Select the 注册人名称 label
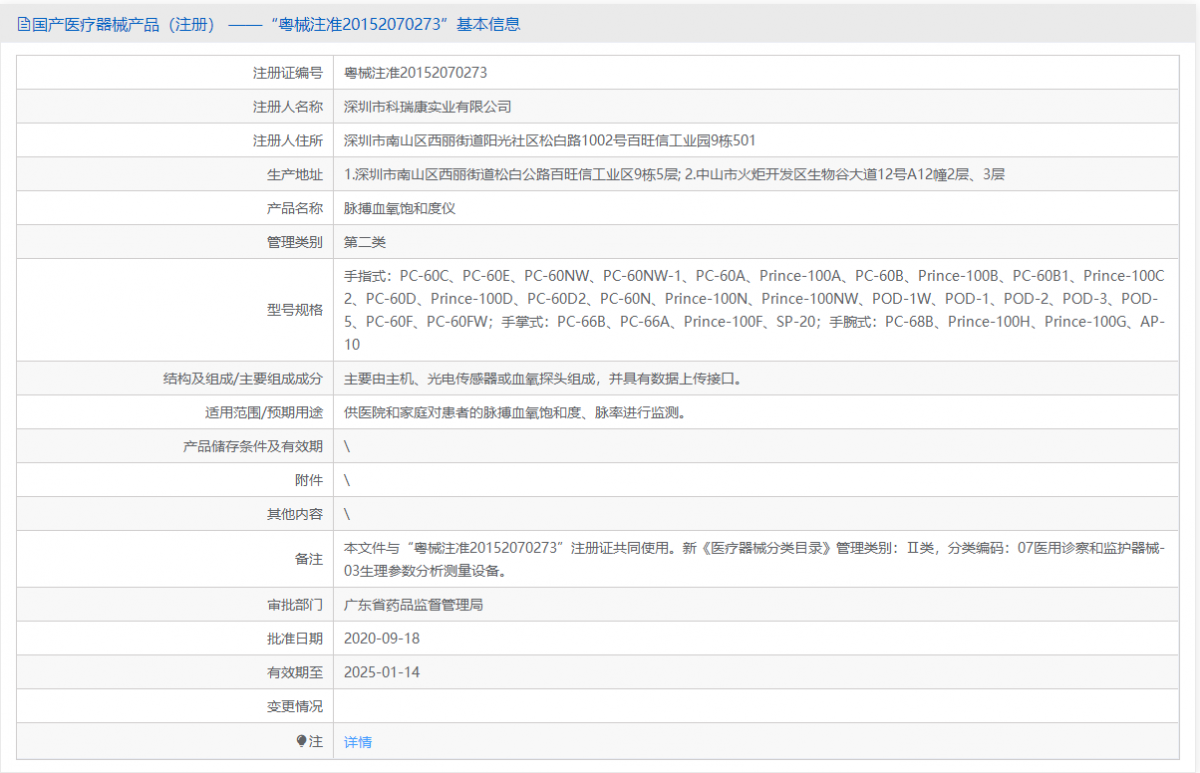The image size is (1200, 773). click(288, 106)
